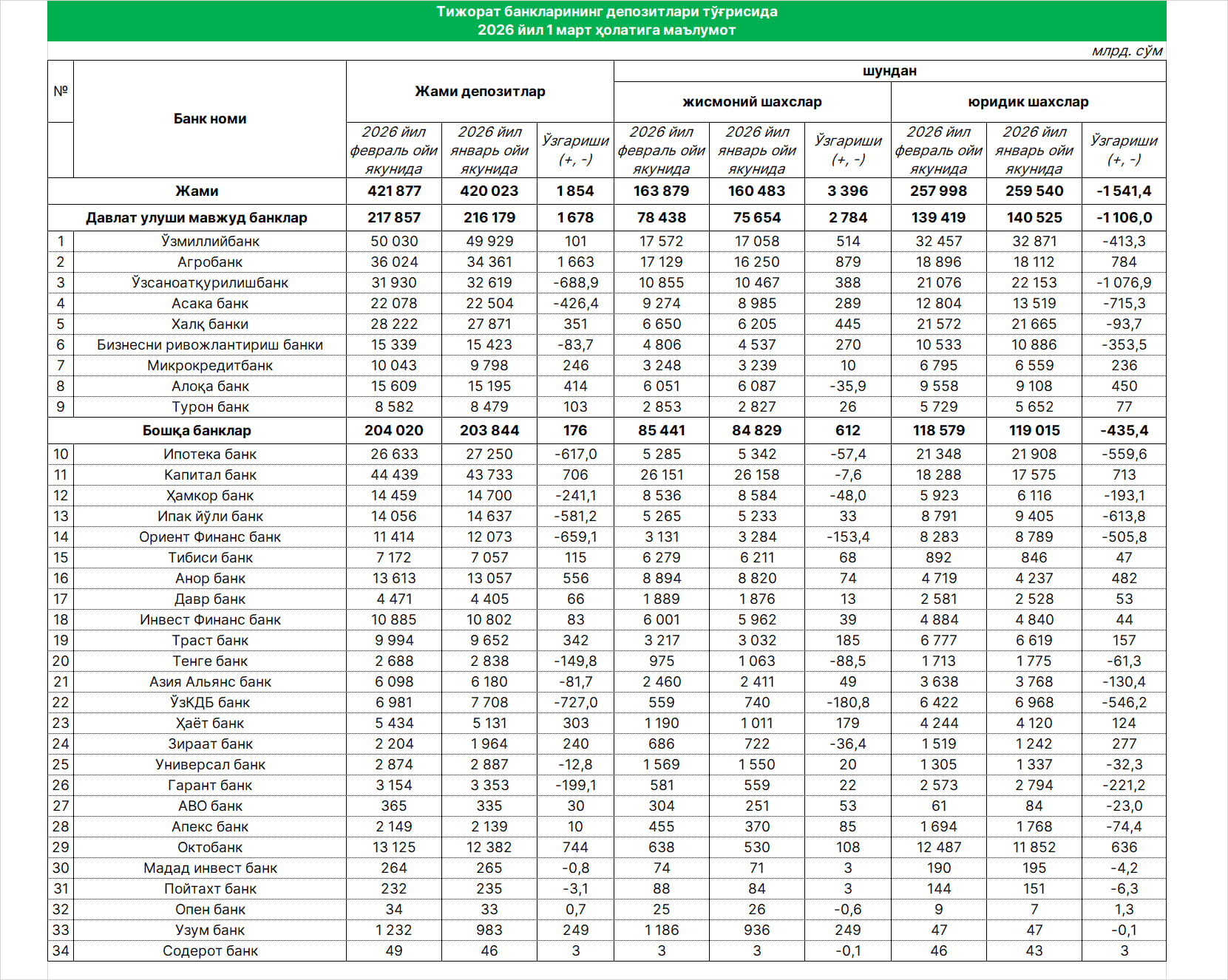1228x980 pixels.
Task: Click the "Ориент Финанс банк" name cell
Action: coord(210,537)
